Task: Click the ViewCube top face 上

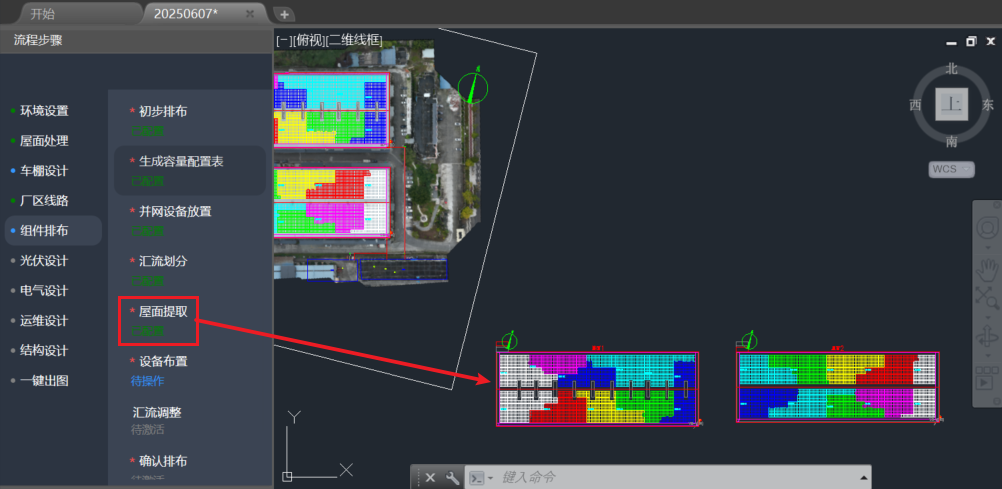Action: 951,105
